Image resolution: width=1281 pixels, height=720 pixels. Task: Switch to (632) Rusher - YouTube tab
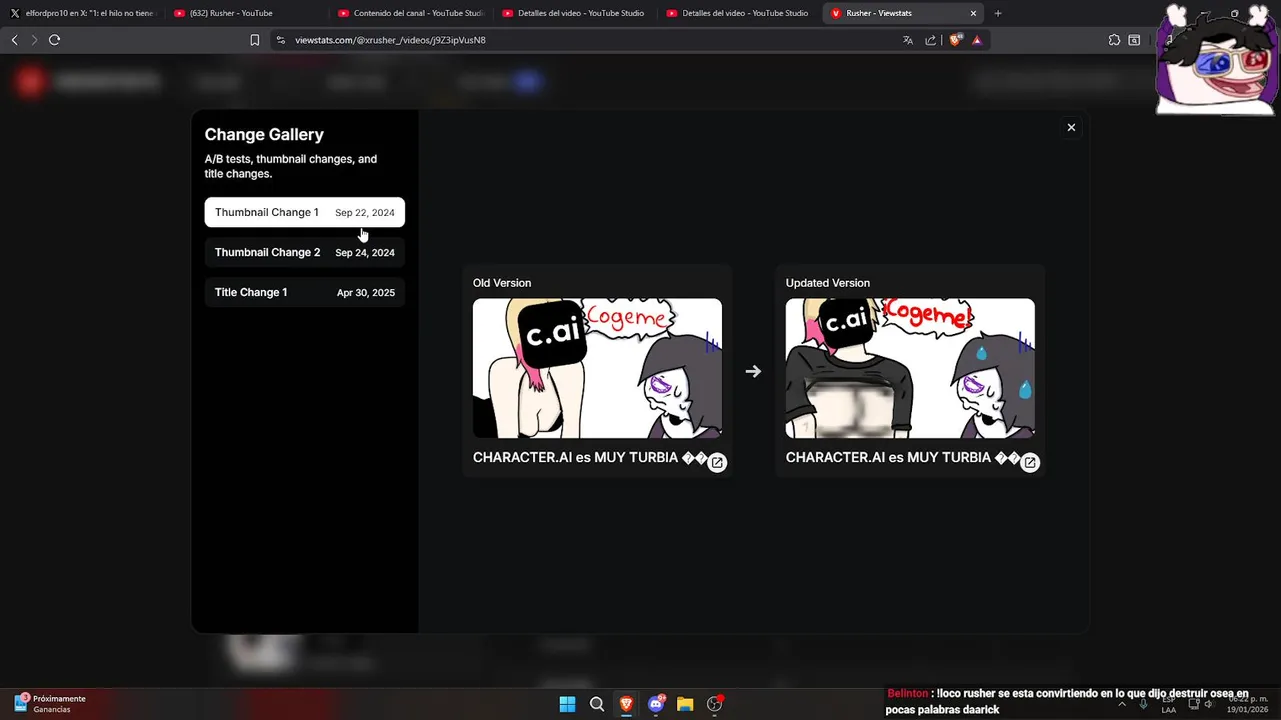(246, 13)
